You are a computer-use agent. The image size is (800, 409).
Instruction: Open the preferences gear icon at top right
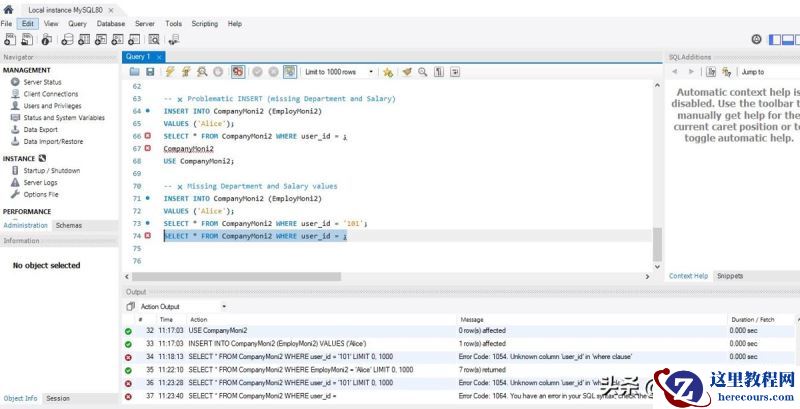756,39
